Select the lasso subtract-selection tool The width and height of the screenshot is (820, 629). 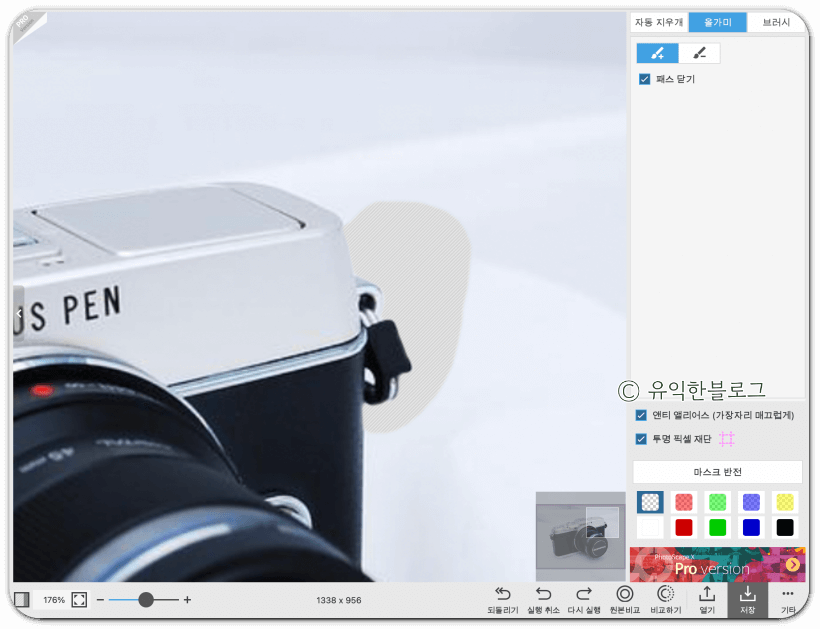click(x=699, y=53)
